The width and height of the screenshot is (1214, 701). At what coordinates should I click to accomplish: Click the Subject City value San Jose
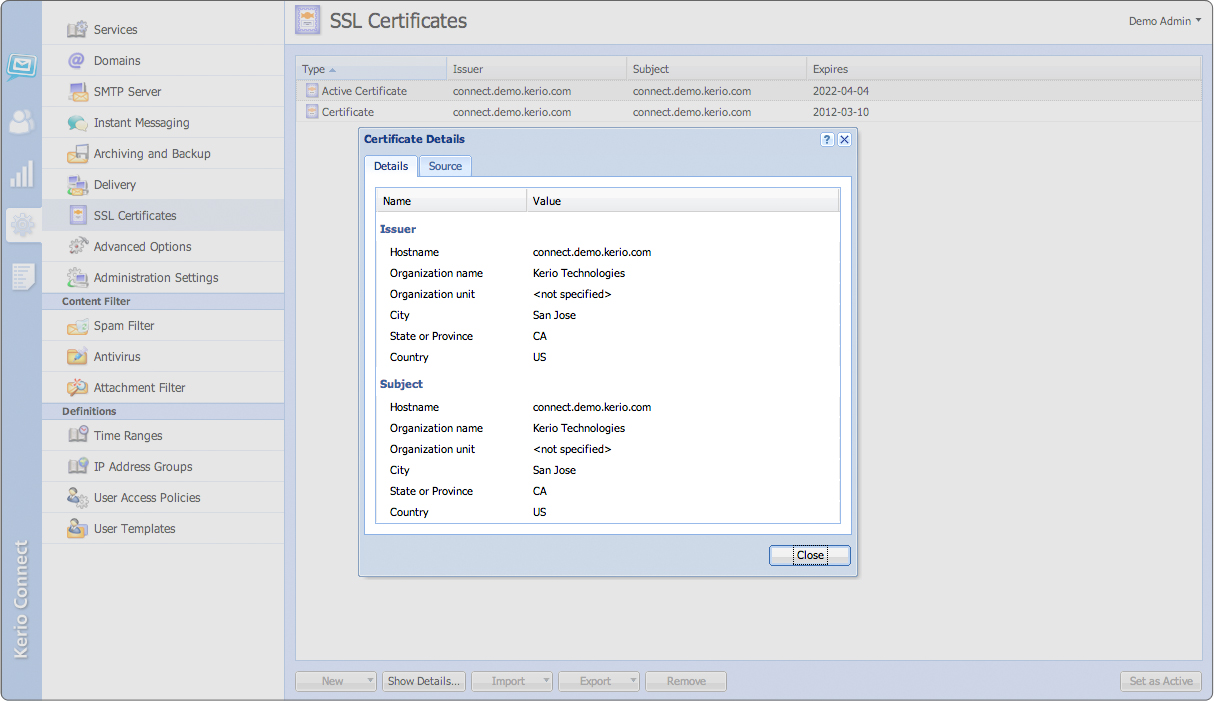554,470
